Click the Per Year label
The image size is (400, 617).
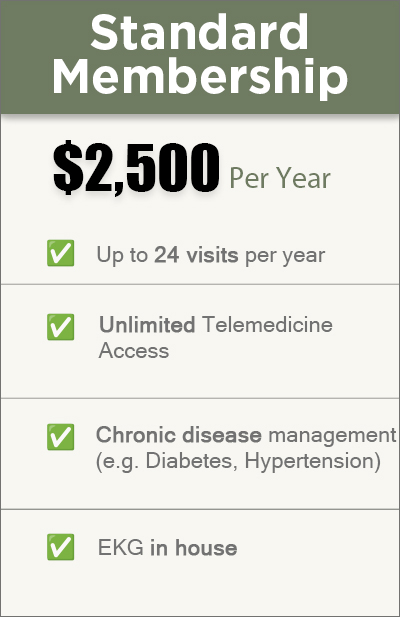280,179
